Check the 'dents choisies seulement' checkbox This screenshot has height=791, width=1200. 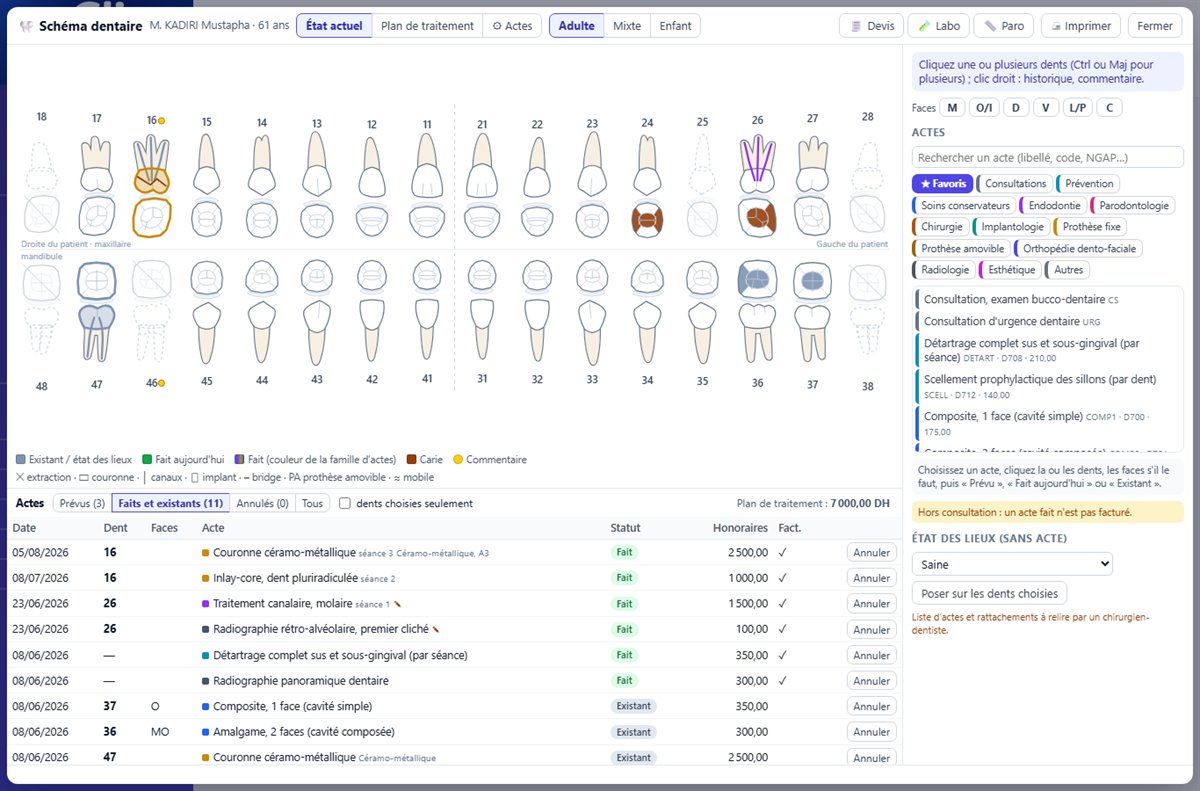point(346,504)
